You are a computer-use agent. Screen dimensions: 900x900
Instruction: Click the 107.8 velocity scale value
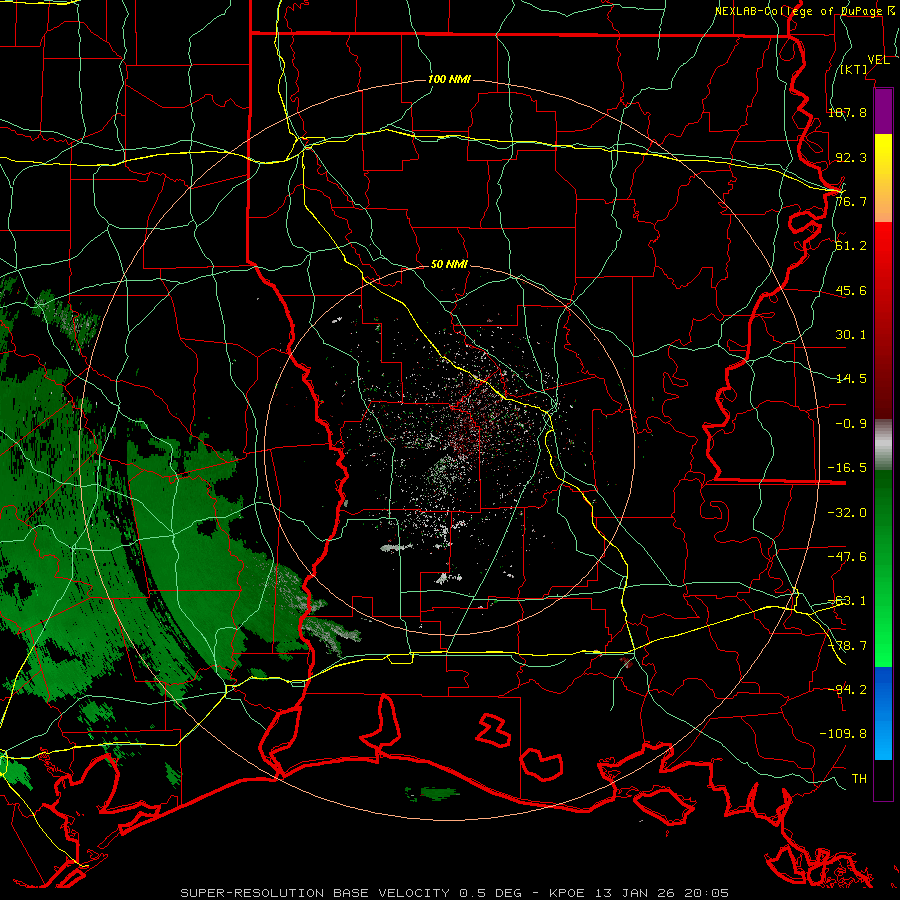coord(847,112)
